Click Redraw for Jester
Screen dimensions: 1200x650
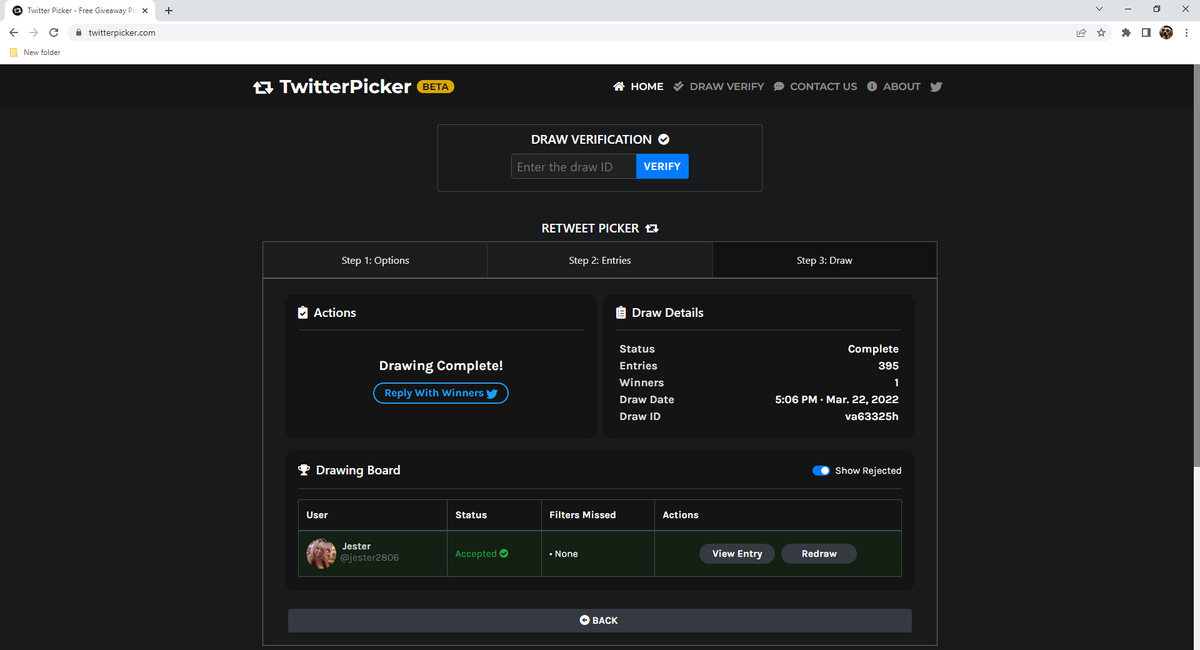coord(819,554)
